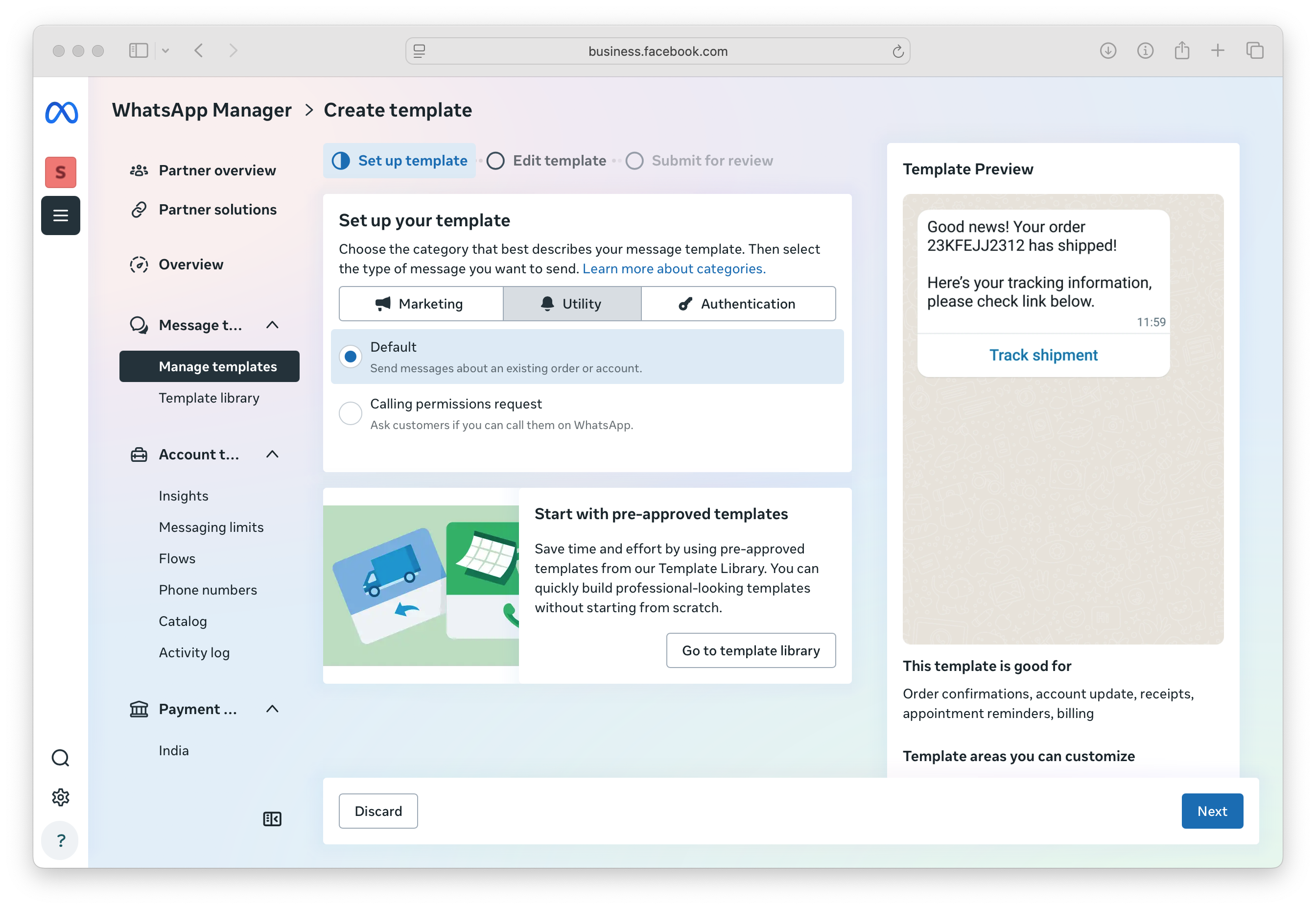
Task: Select the Edit template step
Action: click(x=547, y=161)
